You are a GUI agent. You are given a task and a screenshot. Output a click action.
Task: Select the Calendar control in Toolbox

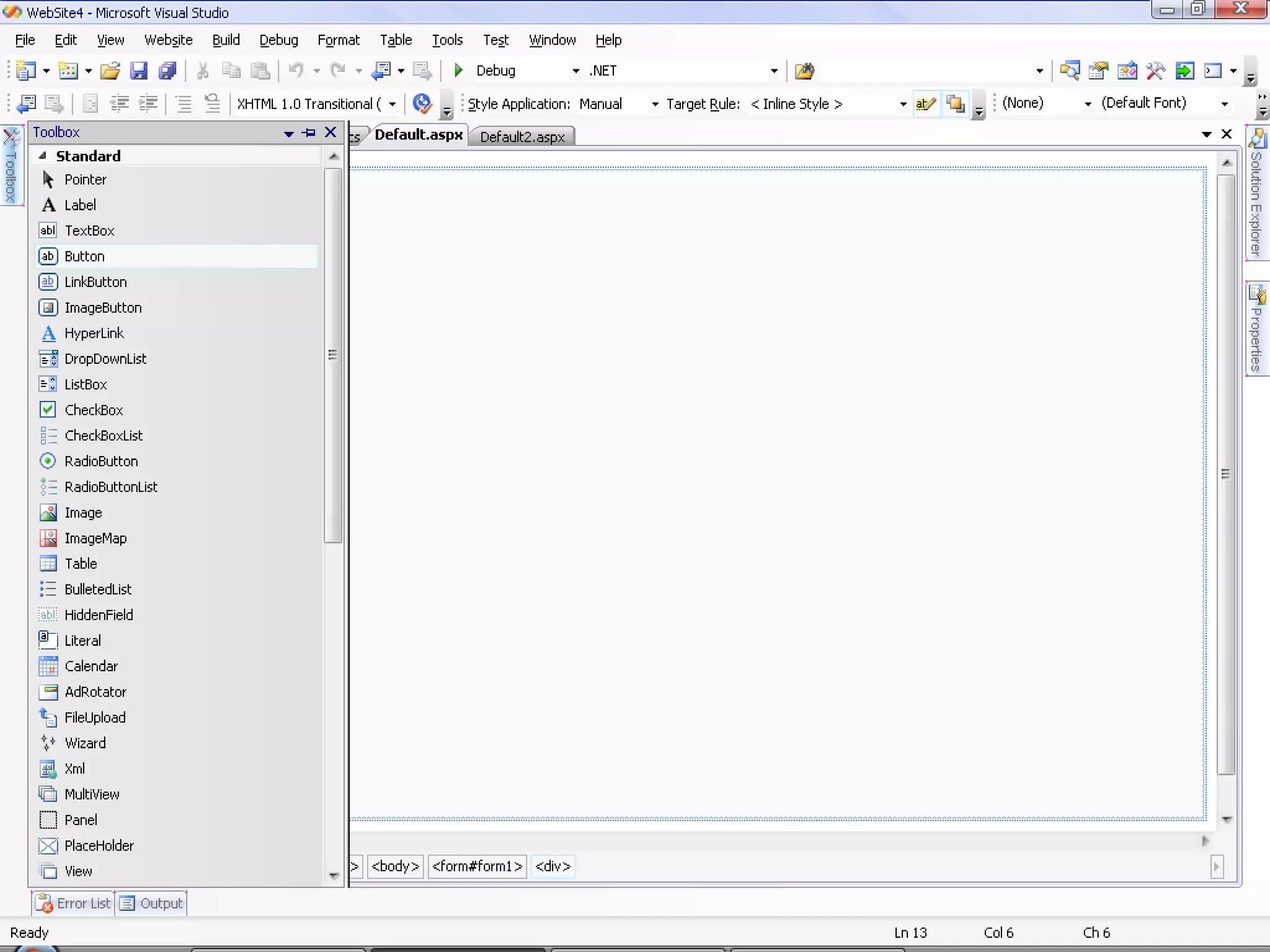click(91, 666)
